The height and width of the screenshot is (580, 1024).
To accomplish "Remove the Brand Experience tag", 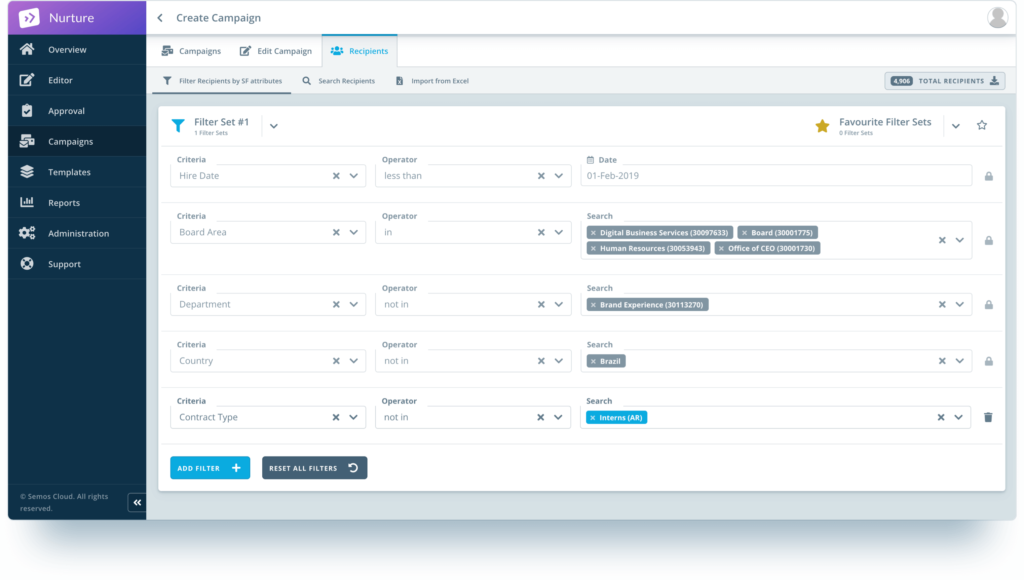I will click(593, 305).
